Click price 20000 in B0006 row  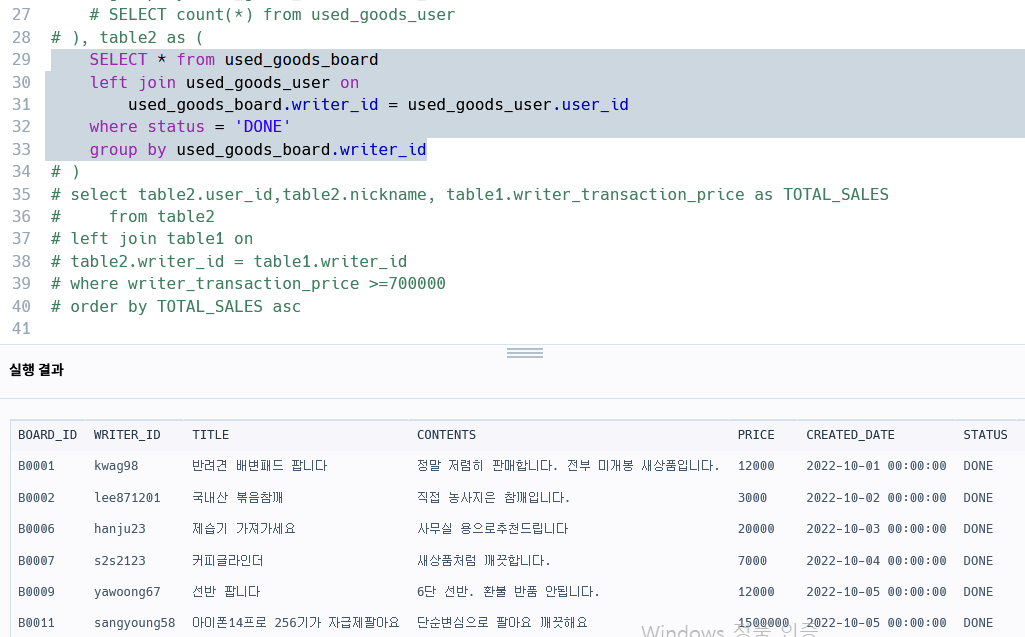pos(756,528)
